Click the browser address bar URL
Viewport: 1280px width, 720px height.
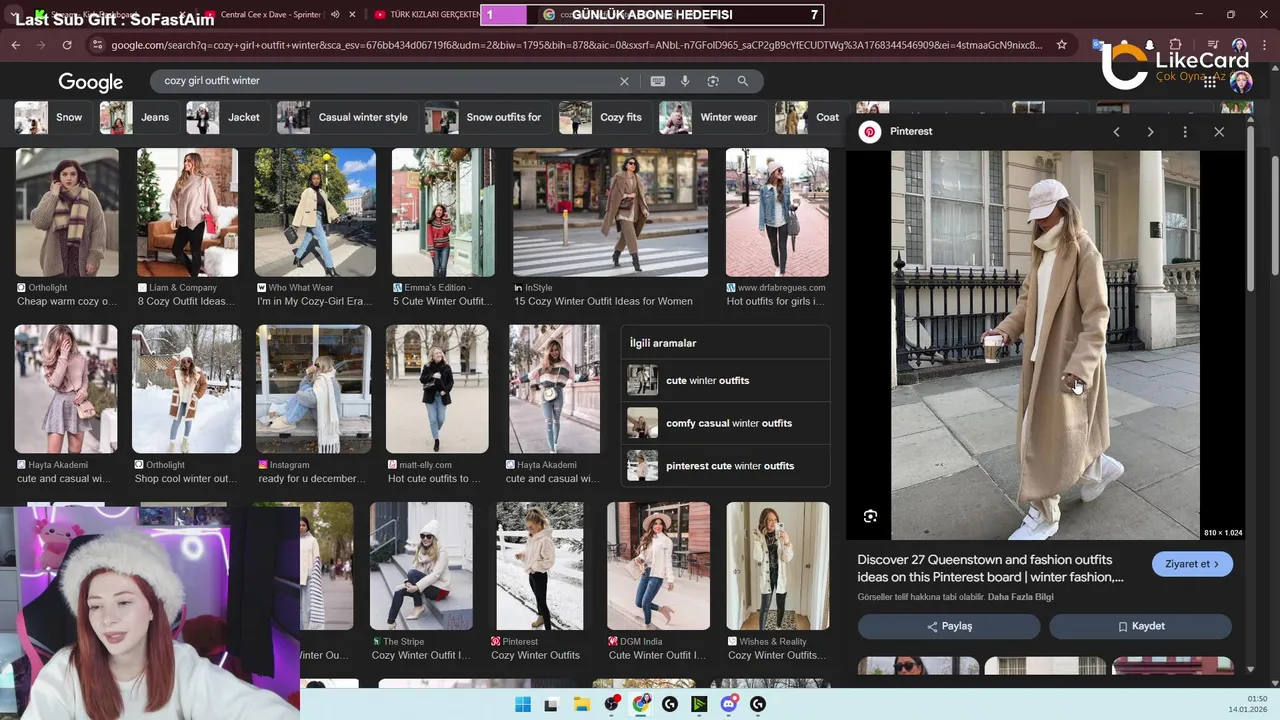coord(576,45)
